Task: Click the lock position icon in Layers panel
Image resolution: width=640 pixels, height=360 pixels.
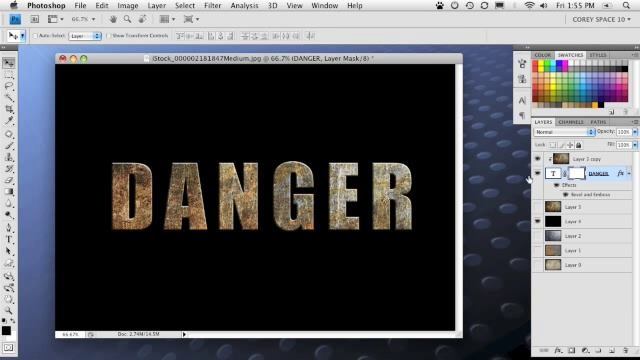Action: point(570,145)
